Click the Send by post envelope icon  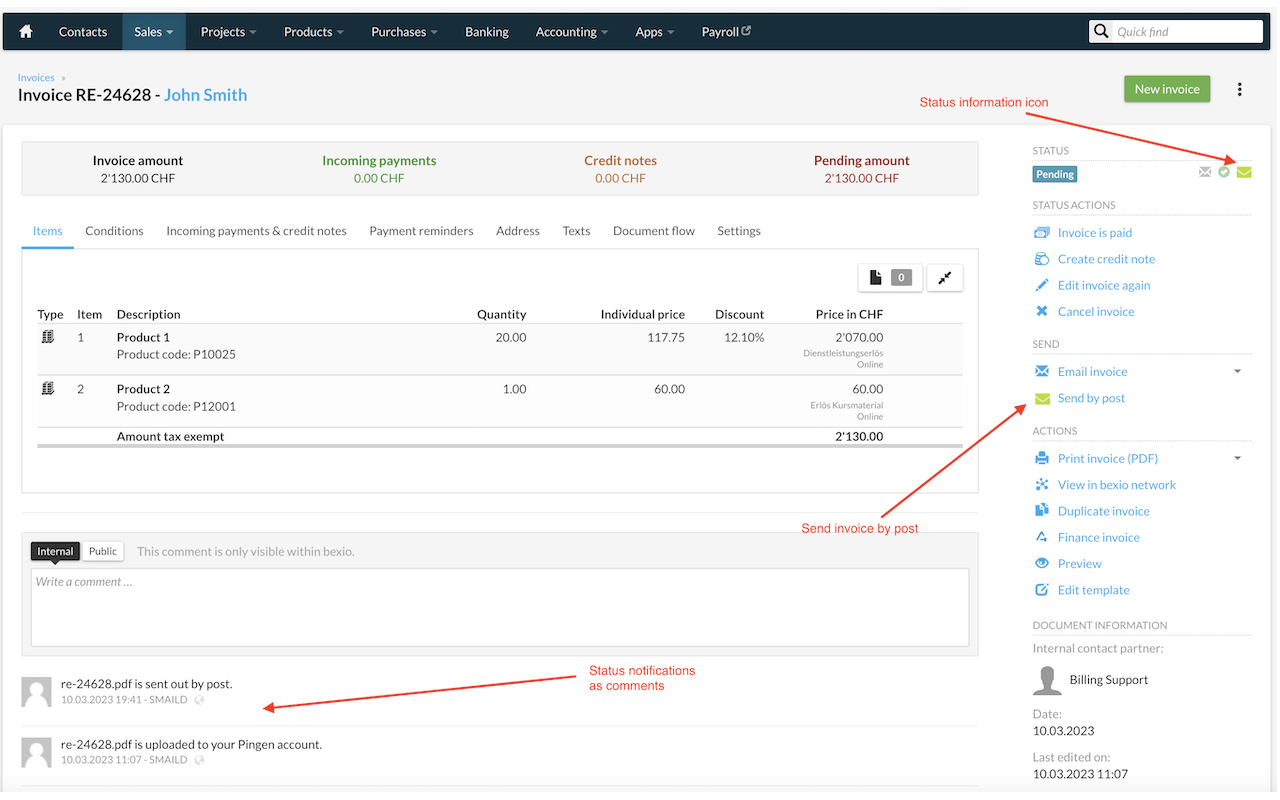(1042, 399)
